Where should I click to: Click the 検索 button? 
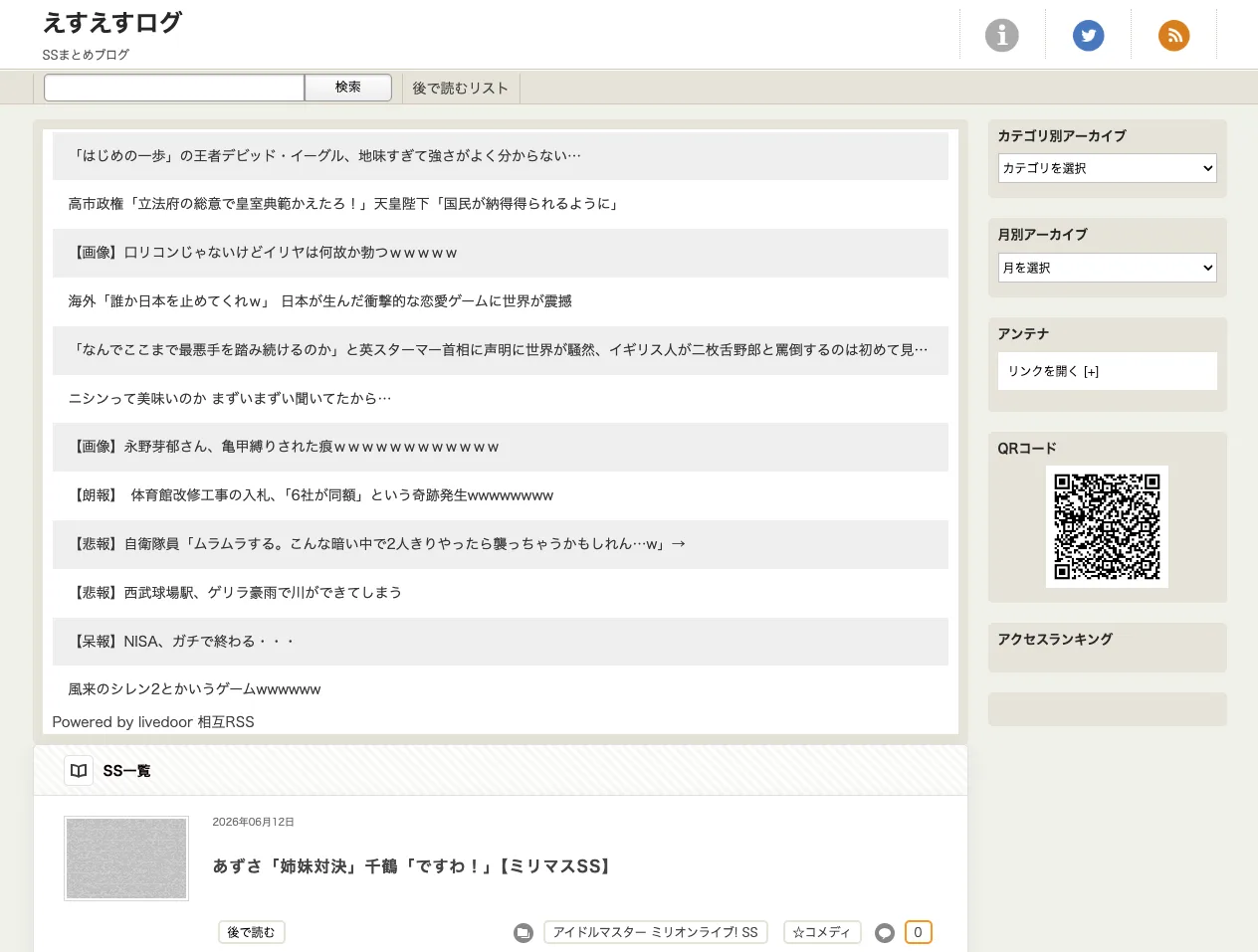[x=348, y=88]
